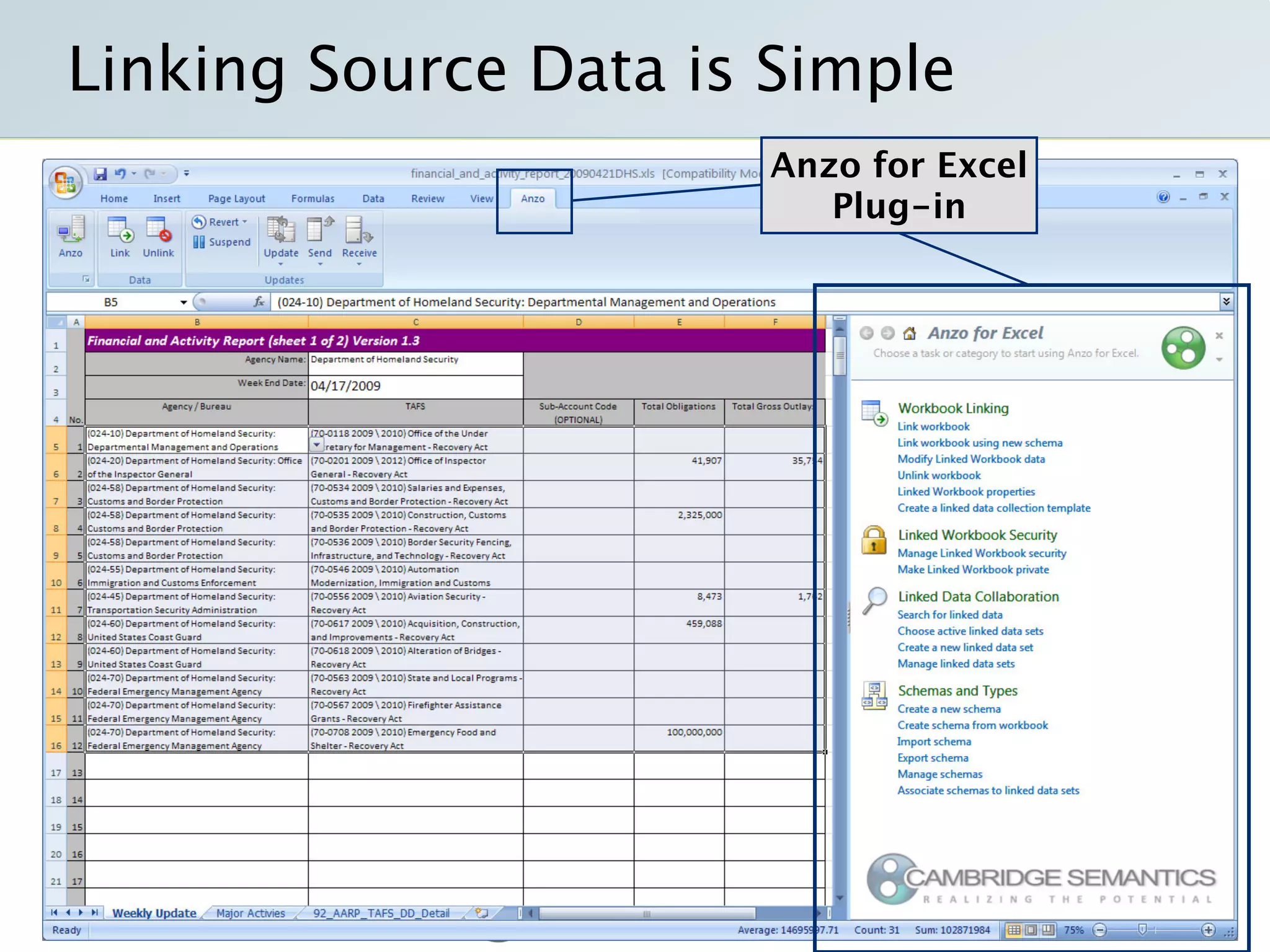
Task: Click the Link workbook ribbon icon
Action: click(120, 237)
